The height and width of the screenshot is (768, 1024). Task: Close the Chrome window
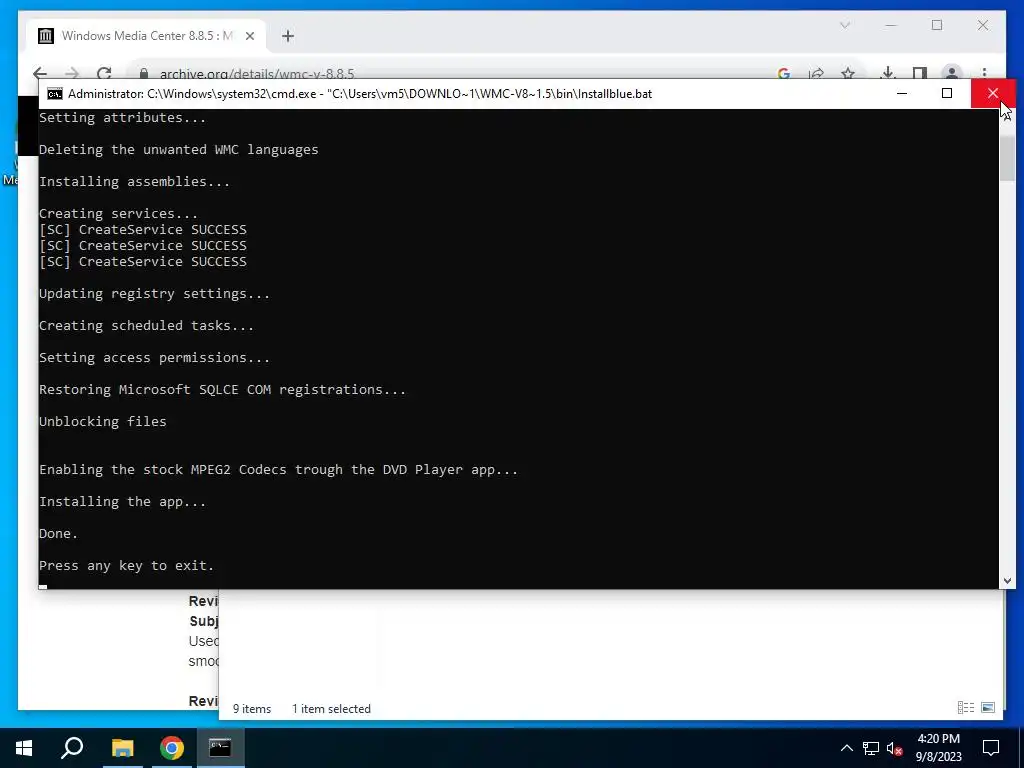click(x=983, y=25)
